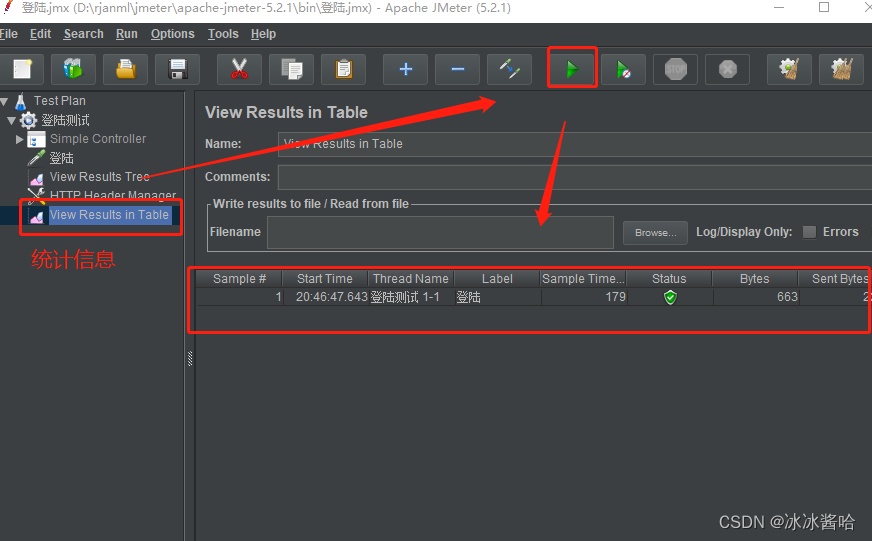
Task: Select Test Plan in the tree
Action: click(x=60, y=101)
